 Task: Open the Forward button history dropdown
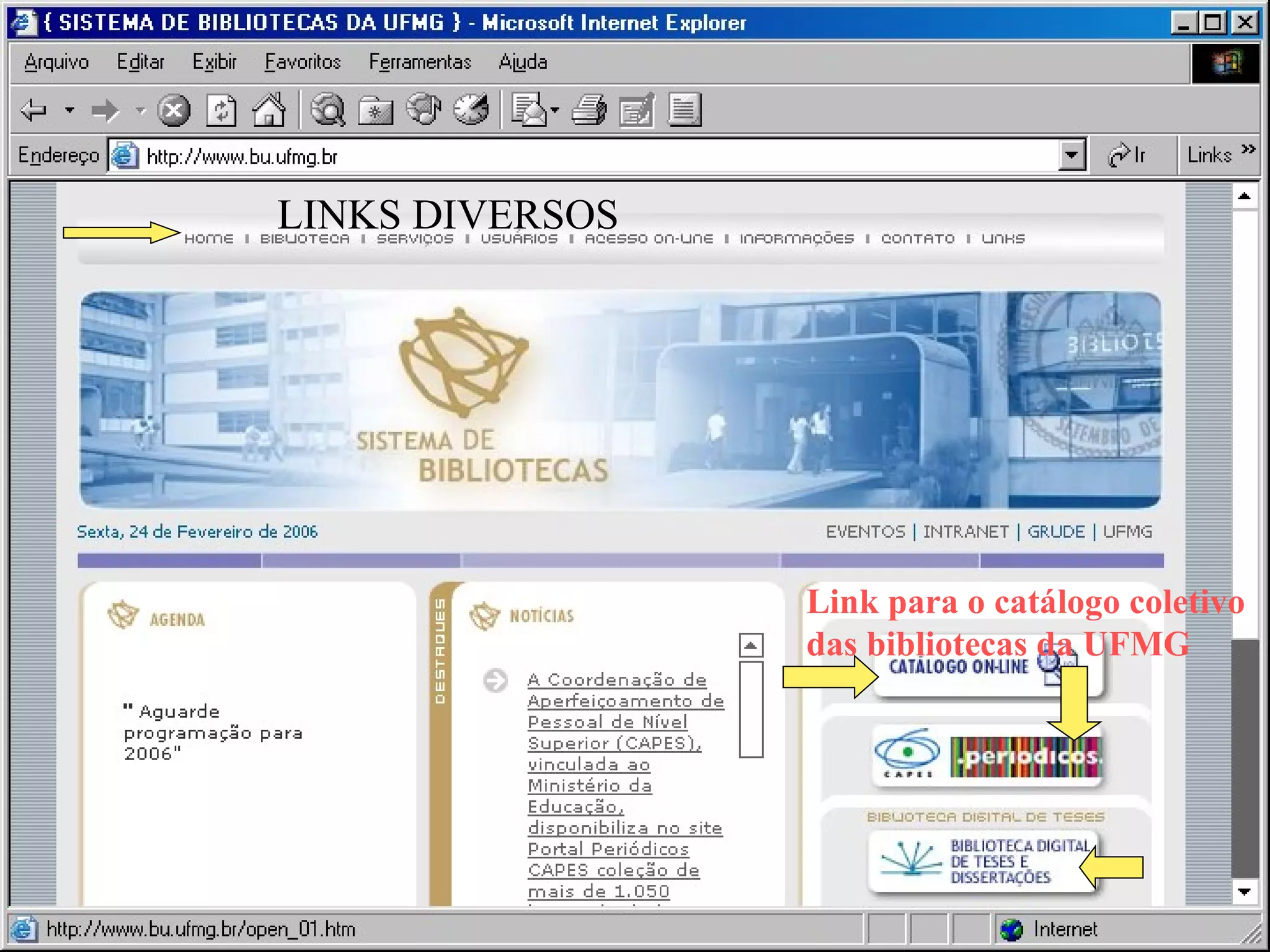[141, 111]
